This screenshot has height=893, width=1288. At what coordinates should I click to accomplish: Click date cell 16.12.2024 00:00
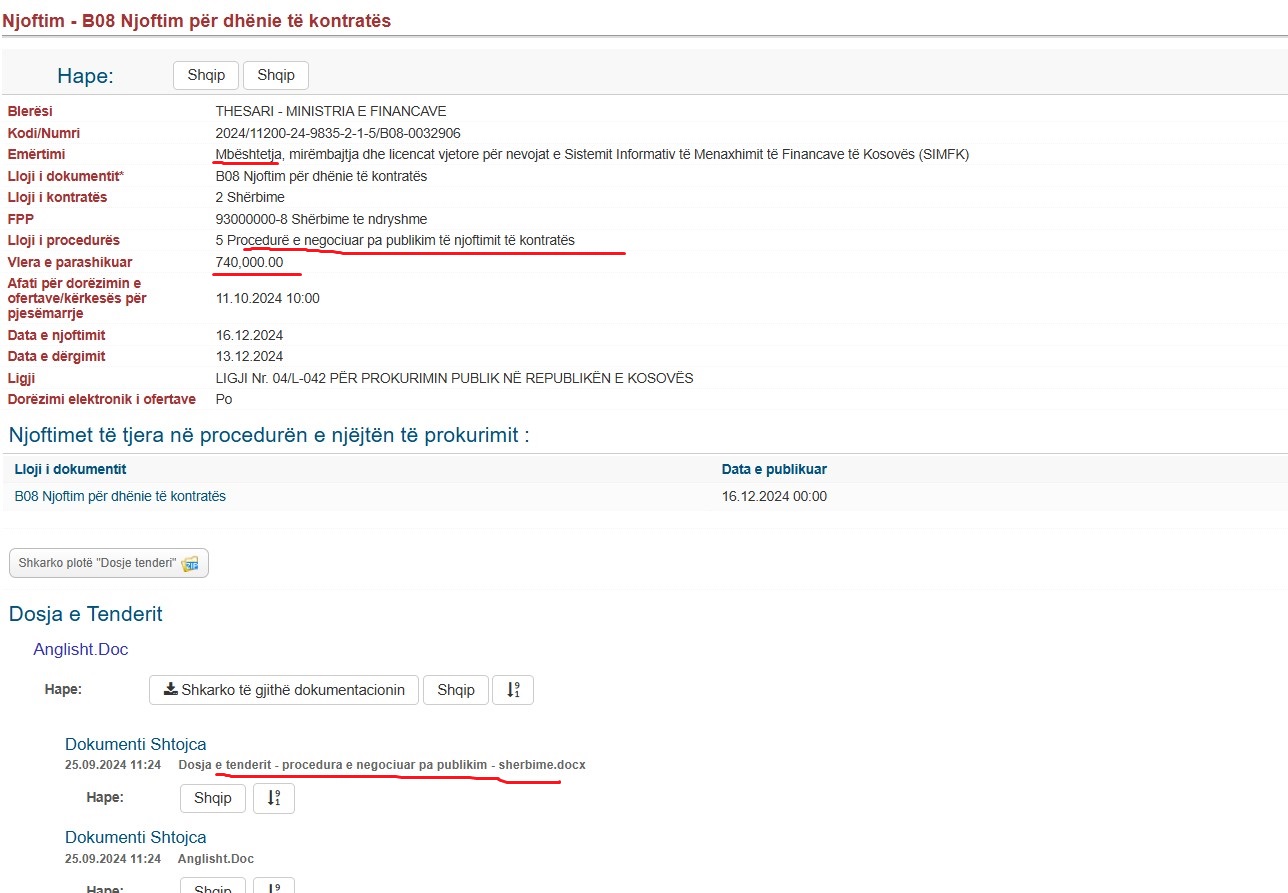[774, 496]
